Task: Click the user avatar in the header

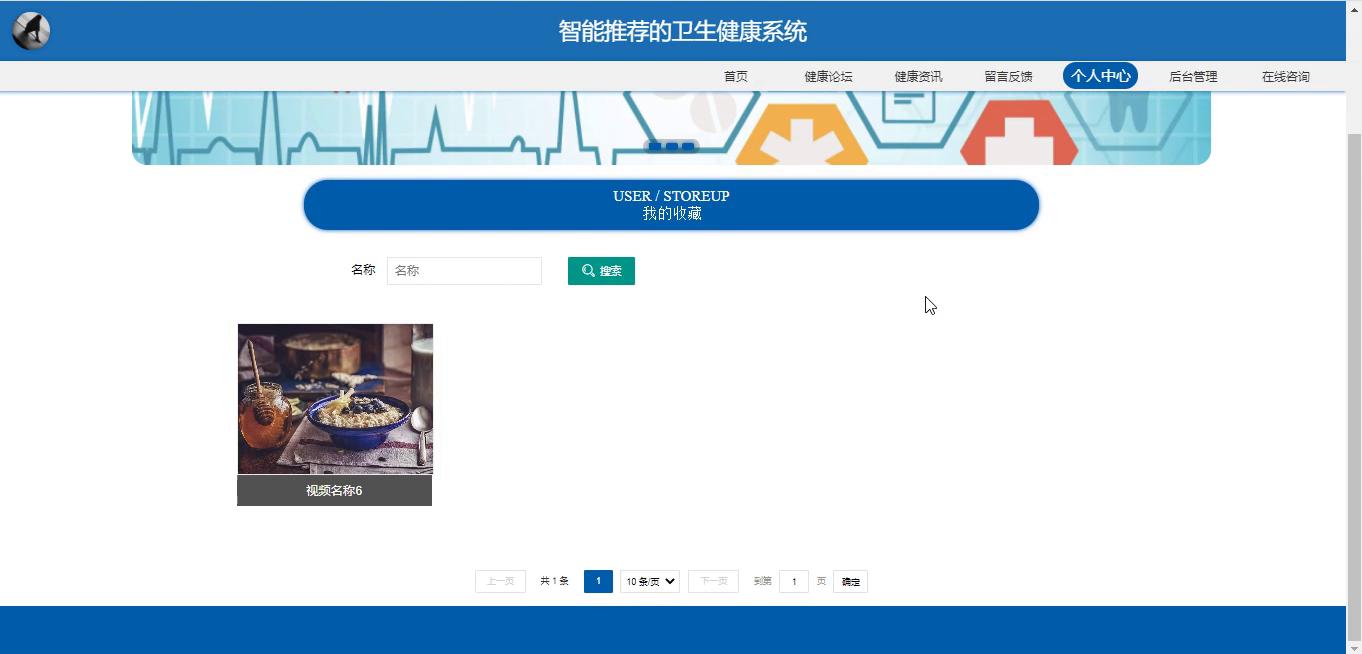Action: pyautogui.click(x=31, y=31)
